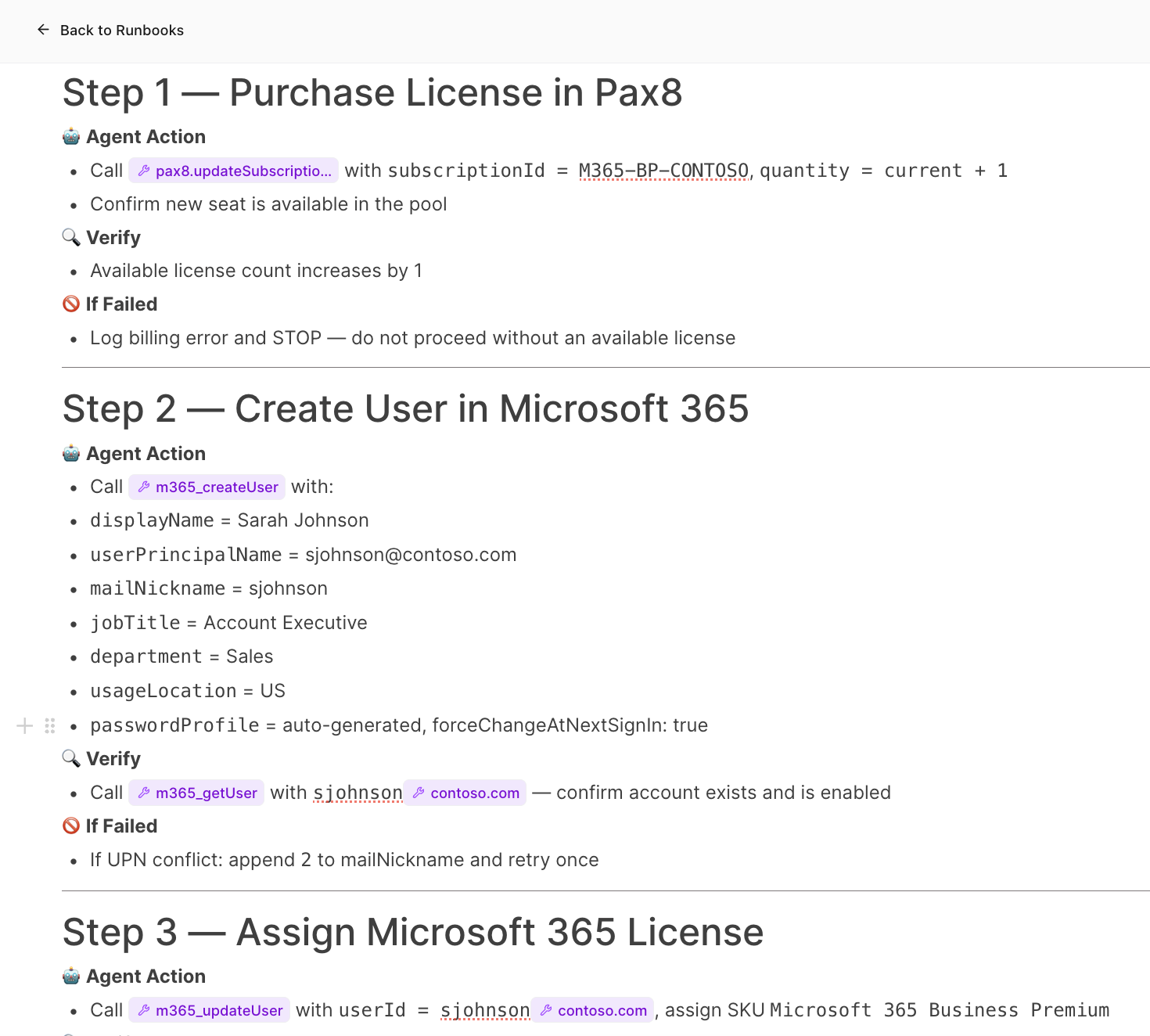Click the displayName = Sarah Johnson line
Screen dimensions: 1150x1036
pos(229,520)
